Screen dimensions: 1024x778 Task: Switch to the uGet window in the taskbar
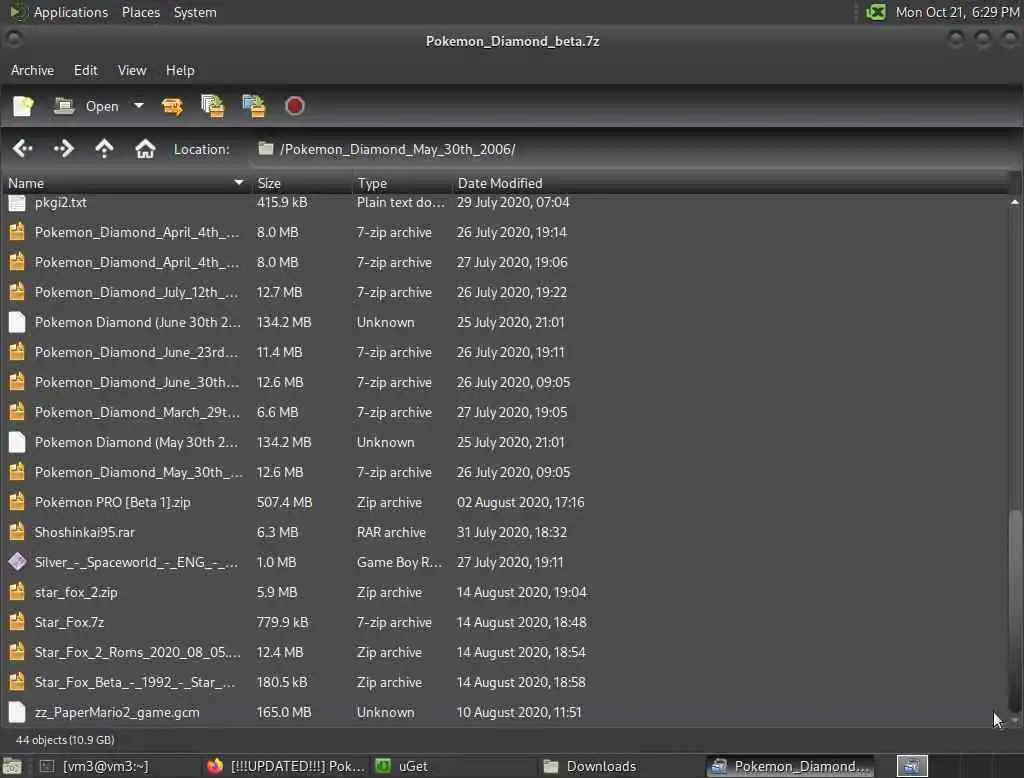point(454,766)
